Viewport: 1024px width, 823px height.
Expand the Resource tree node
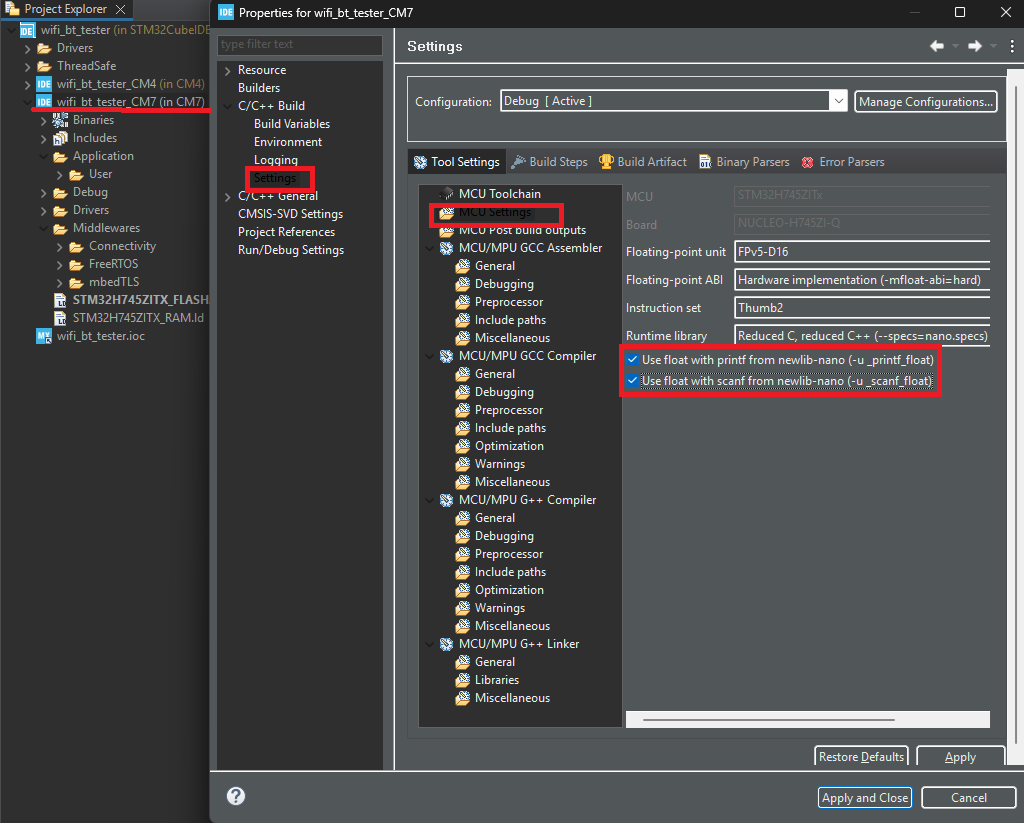tap(228, 70)
